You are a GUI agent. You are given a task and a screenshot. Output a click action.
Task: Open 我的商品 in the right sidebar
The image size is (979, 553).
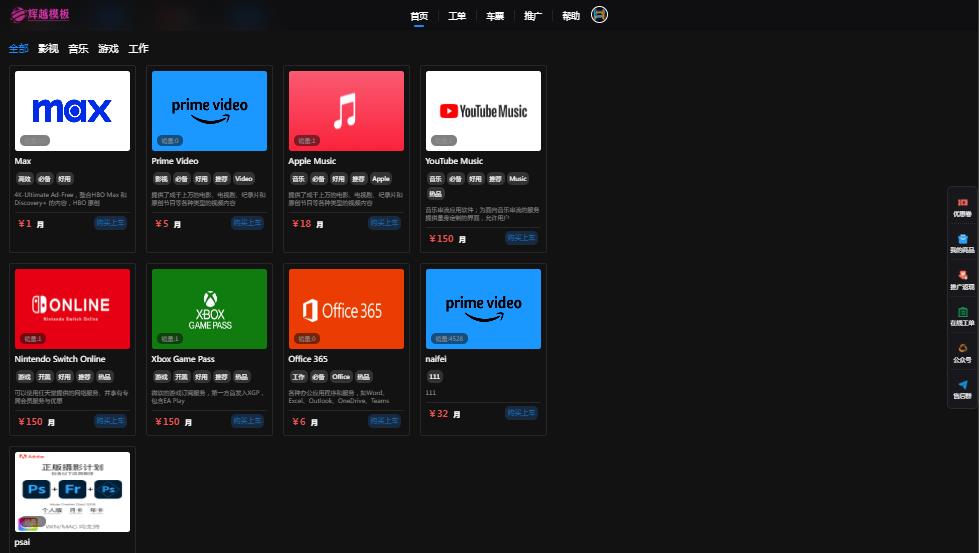[x=962, y=243]
